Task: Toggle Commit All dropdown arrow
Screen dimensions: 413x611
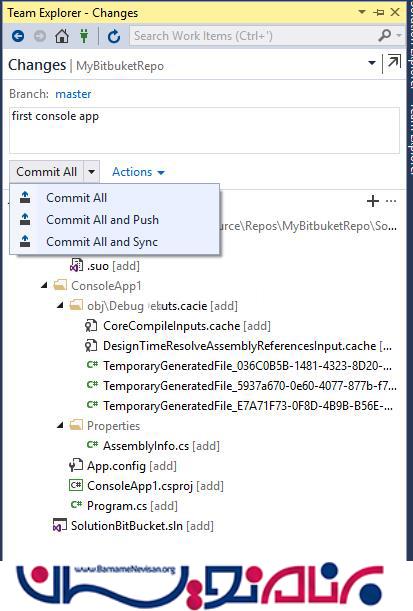Action: point(92,172)
